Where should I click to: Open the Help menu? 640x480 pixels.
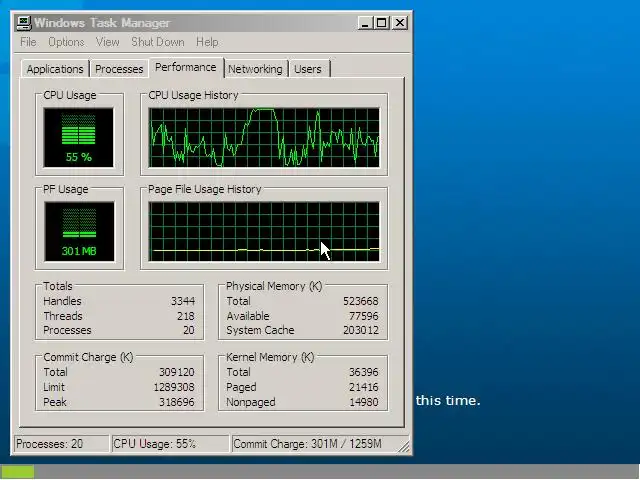pos(207,42)
